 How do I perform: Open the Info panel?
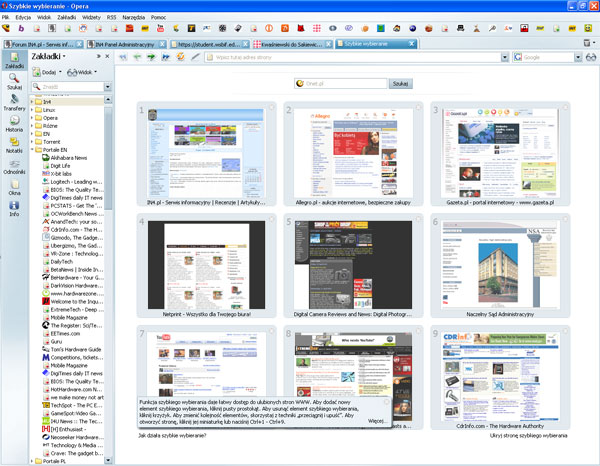tap(14, 209)
